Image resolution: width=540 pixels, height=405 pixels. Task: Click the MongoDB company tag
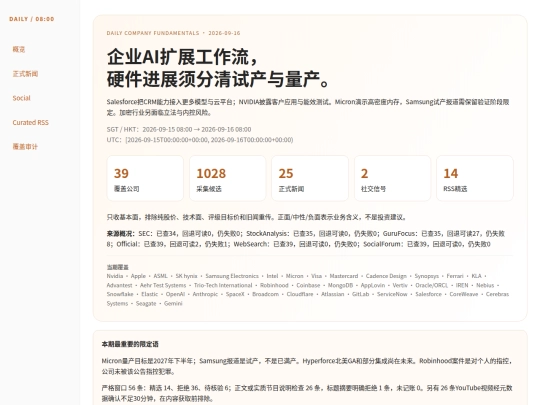340,285
